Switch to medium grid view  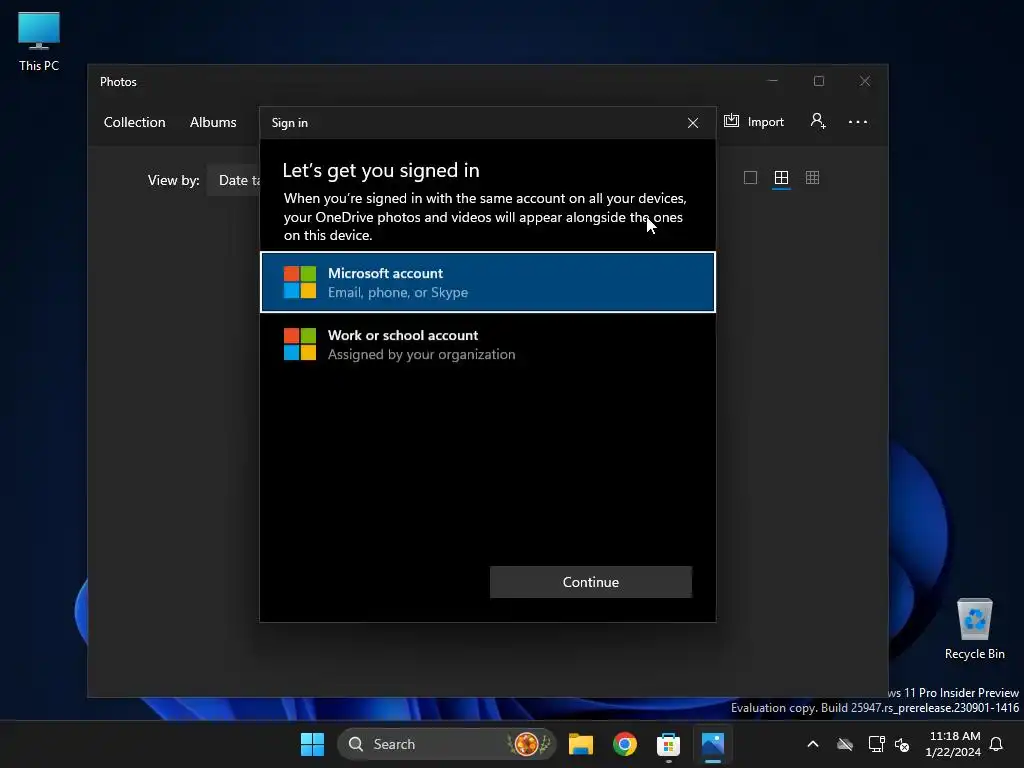point(781,178)
